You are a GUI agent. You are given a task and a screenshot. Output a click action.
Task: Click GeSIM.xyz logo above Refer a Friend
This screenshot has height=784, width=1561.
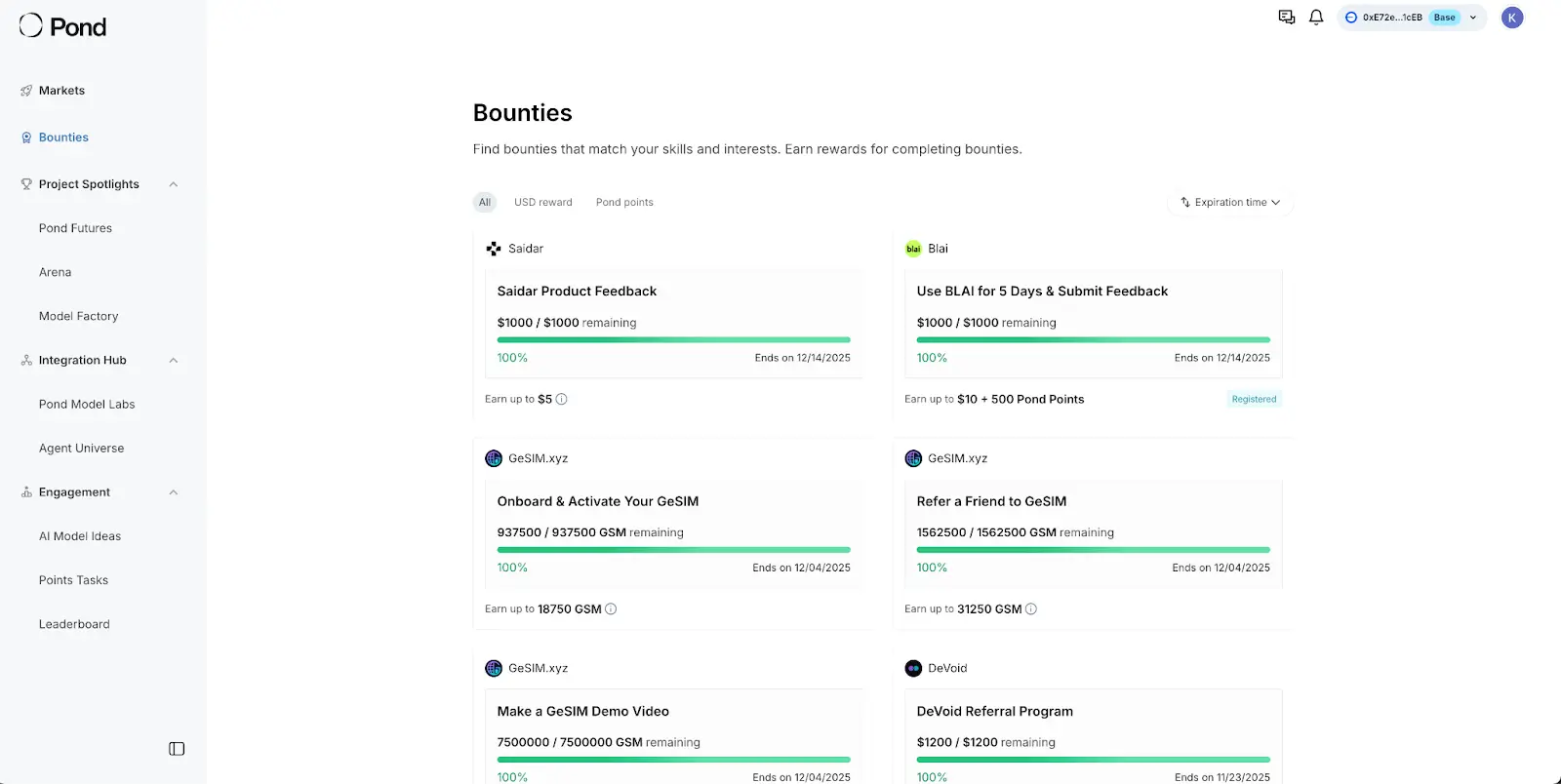(913, 458)
